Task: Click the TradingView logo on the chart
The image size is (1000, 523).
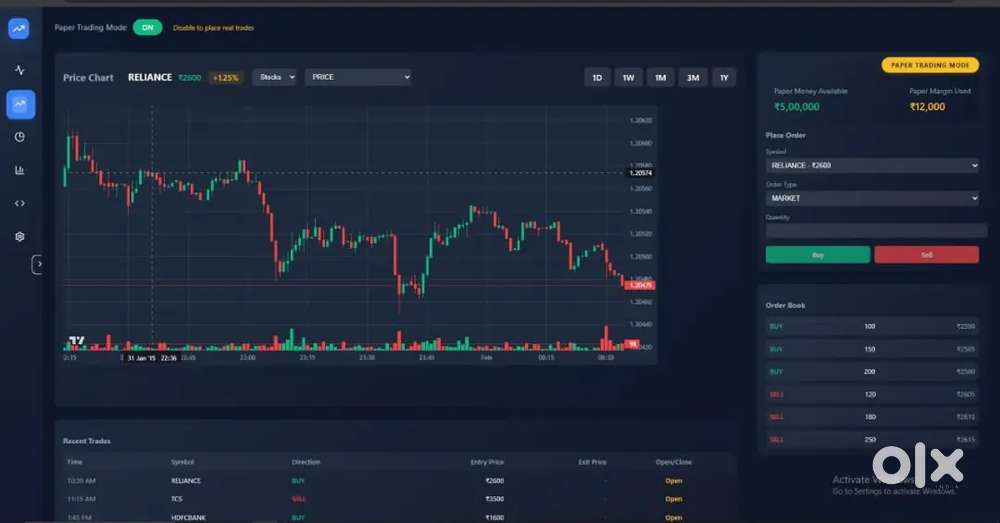Action: (77, 340)
